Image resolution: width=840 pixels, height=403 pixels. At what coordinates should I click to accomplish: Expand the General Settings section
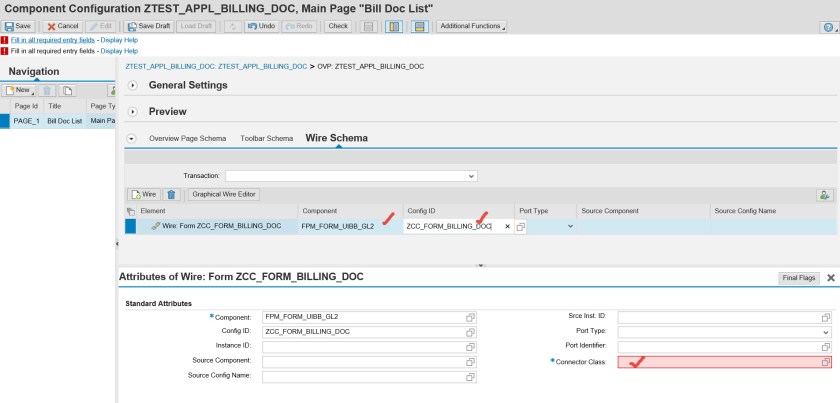point(133,85)
